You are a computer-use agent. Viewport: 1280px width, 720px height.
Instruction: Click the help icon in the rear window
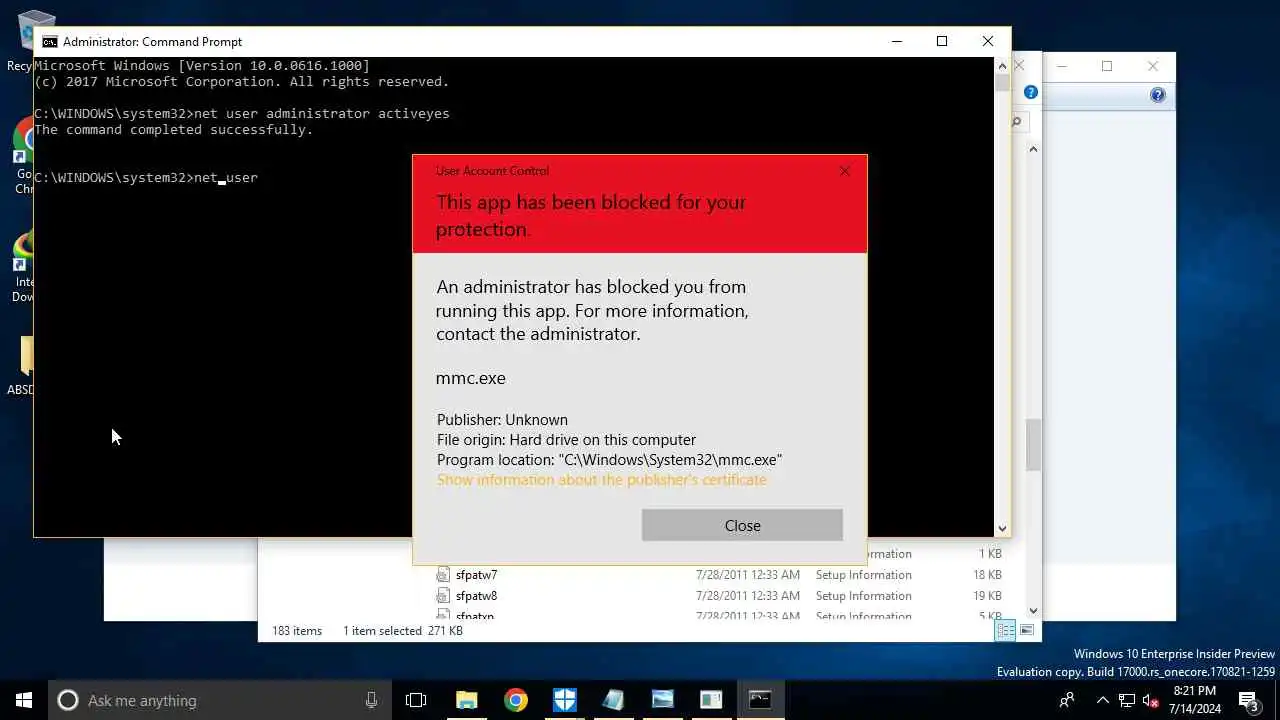1158,96
